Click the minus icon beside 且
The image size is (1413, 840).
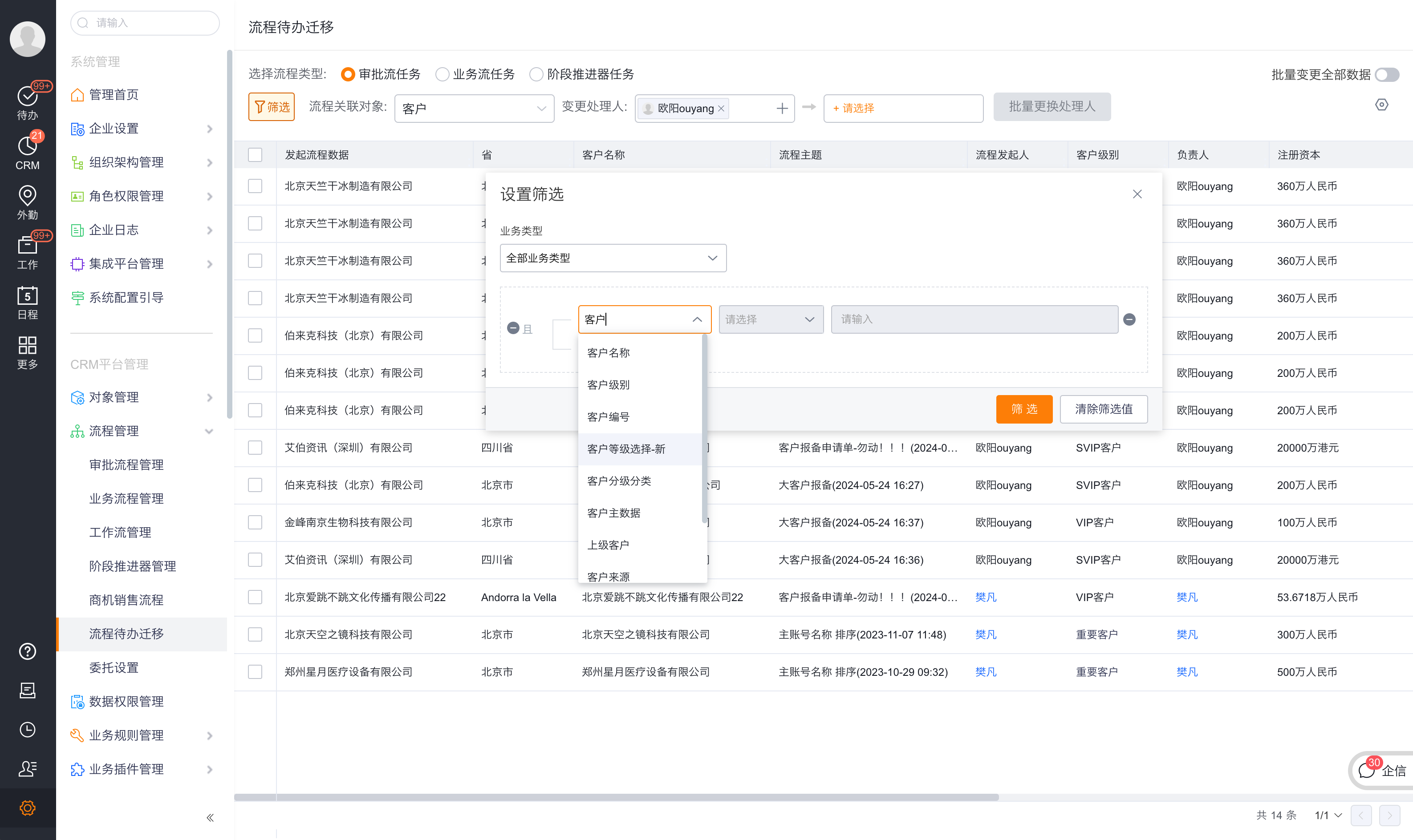click(x=512, y=328)
